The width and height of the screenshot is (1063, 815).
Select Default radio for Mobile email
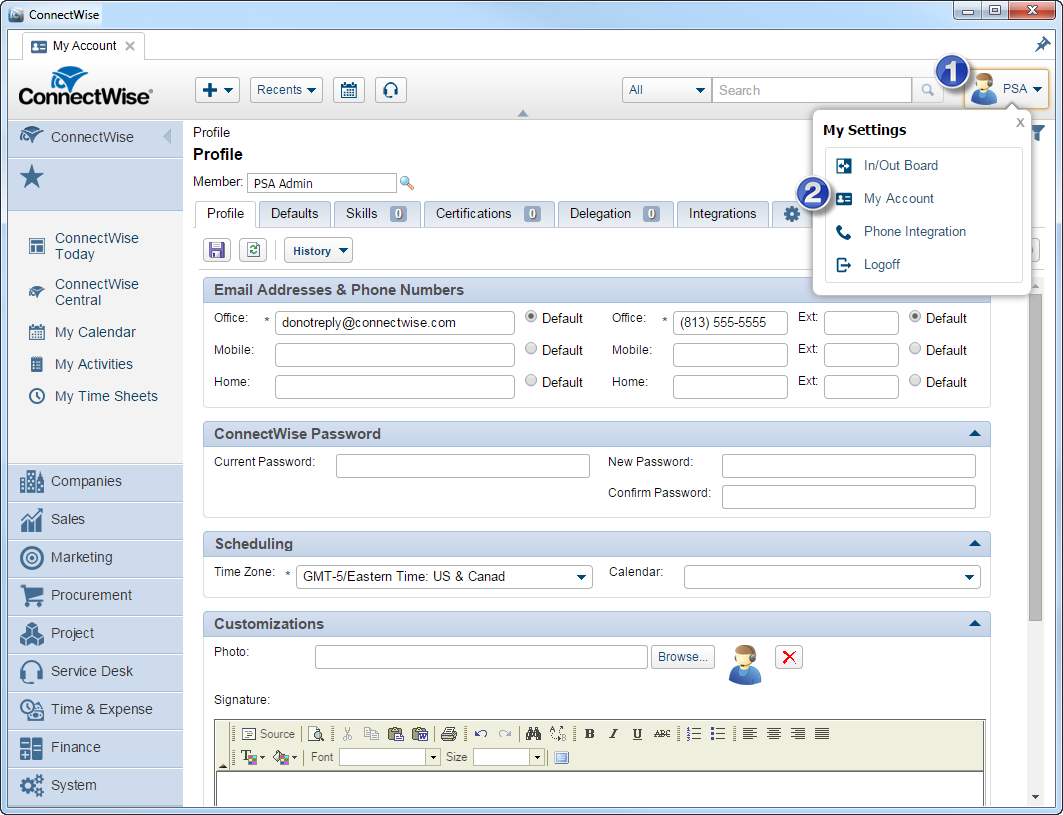click(x=531, y=349)
